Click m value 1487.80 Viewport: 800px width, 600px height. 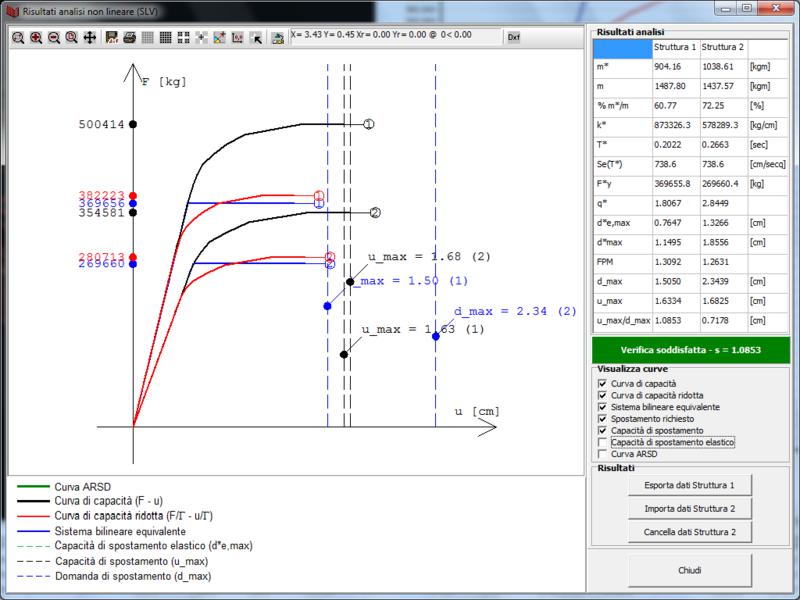tap(676, 86)
